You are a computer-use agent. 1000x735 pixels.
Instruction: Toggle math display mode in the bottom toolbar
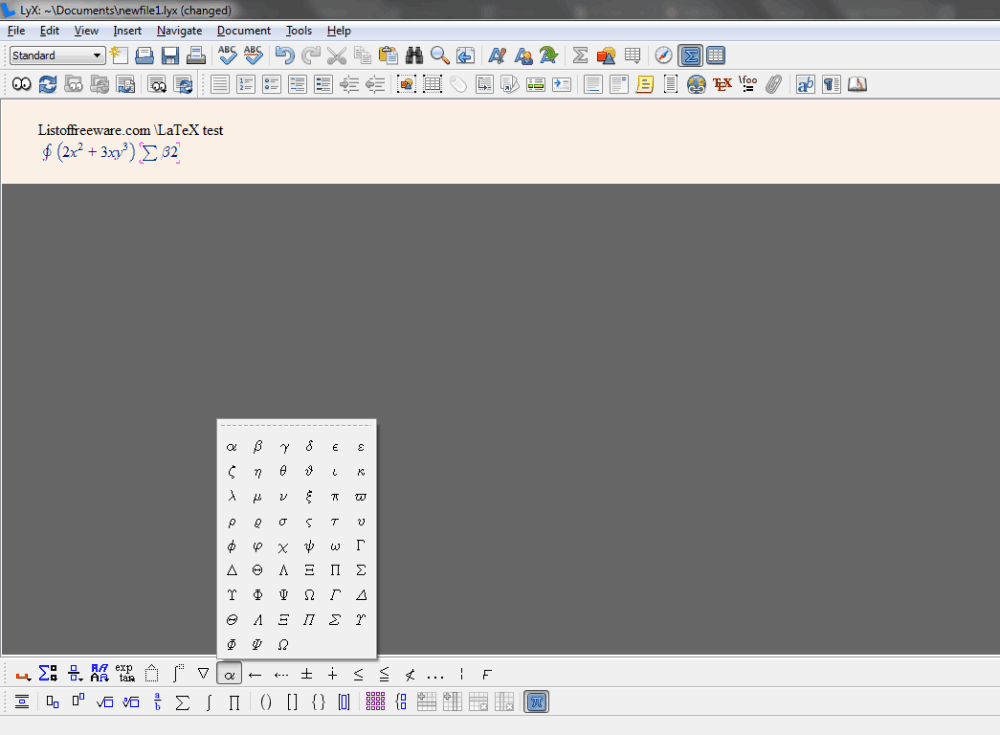[22, 702]
